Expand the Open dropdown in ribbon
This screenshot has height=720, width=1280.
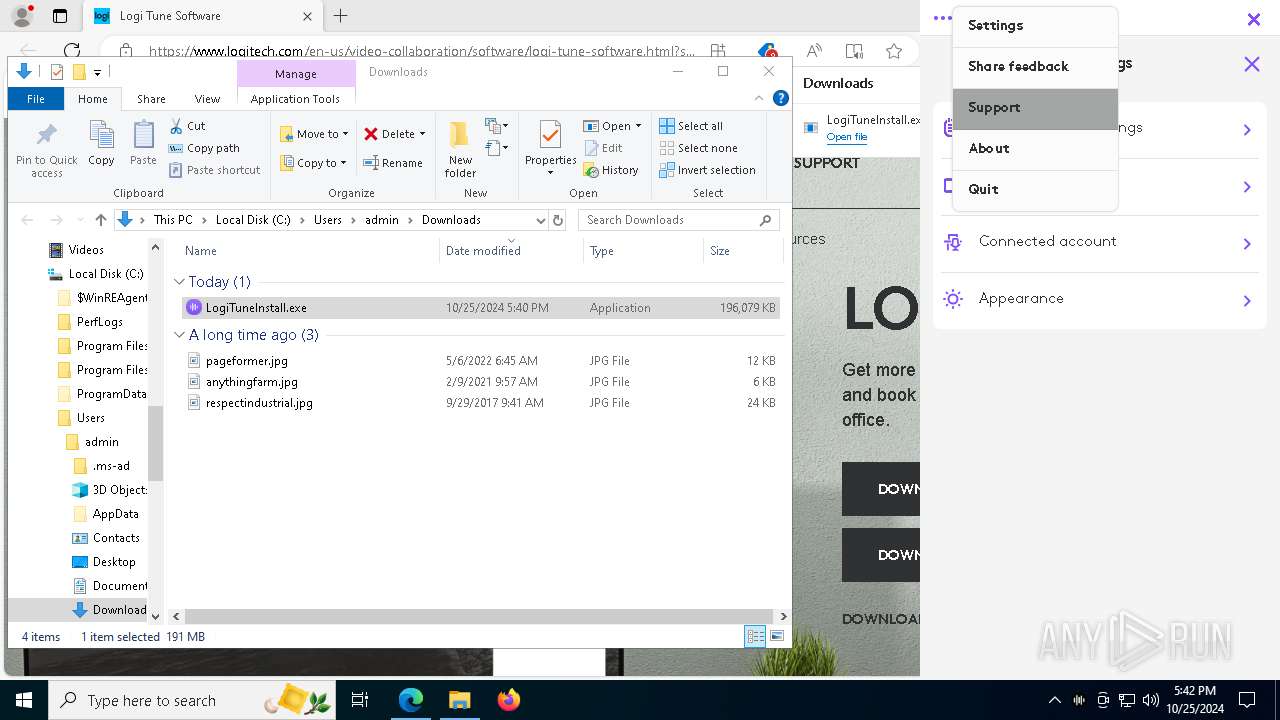638,126
